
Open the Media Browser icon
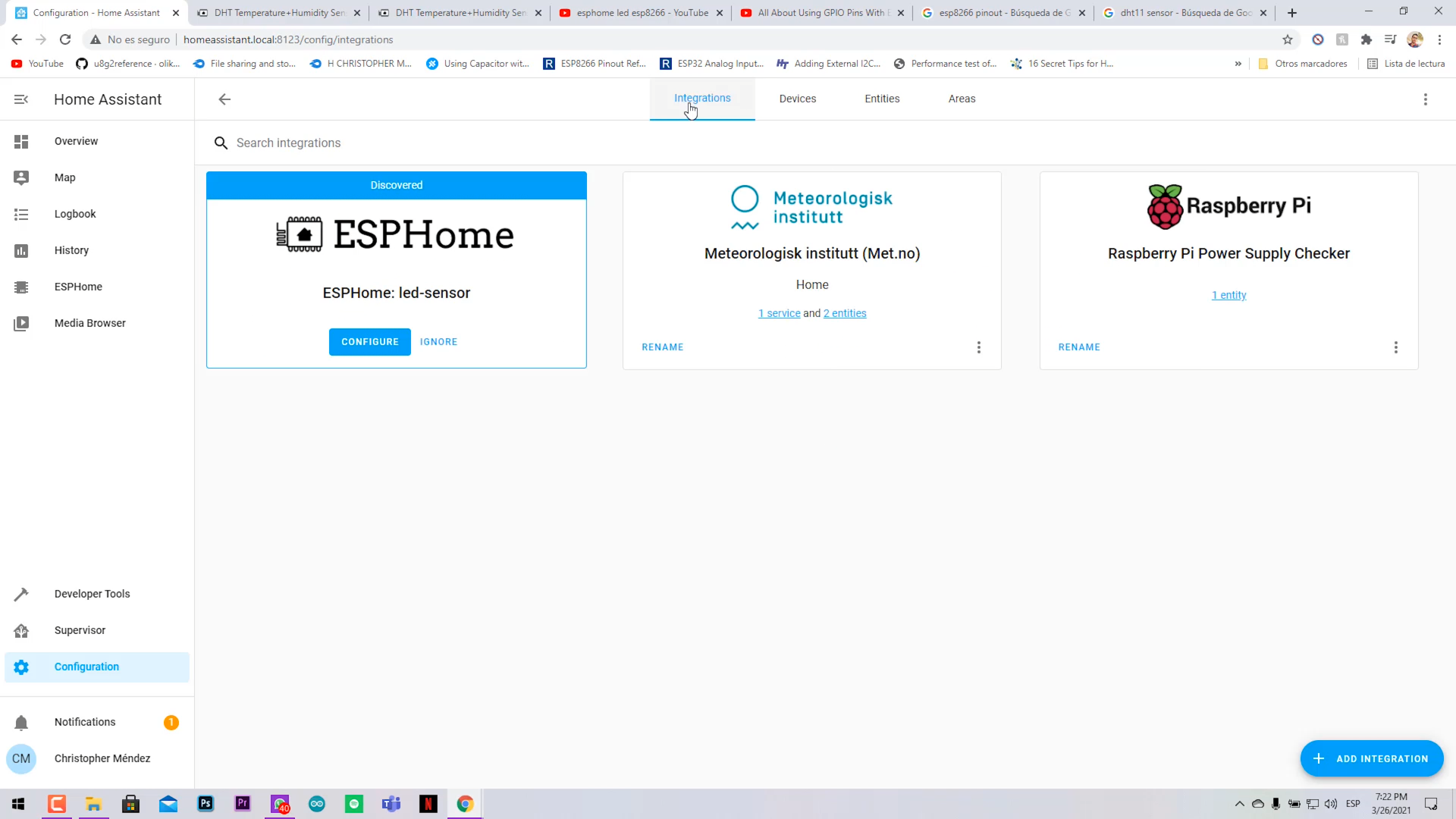21,323
